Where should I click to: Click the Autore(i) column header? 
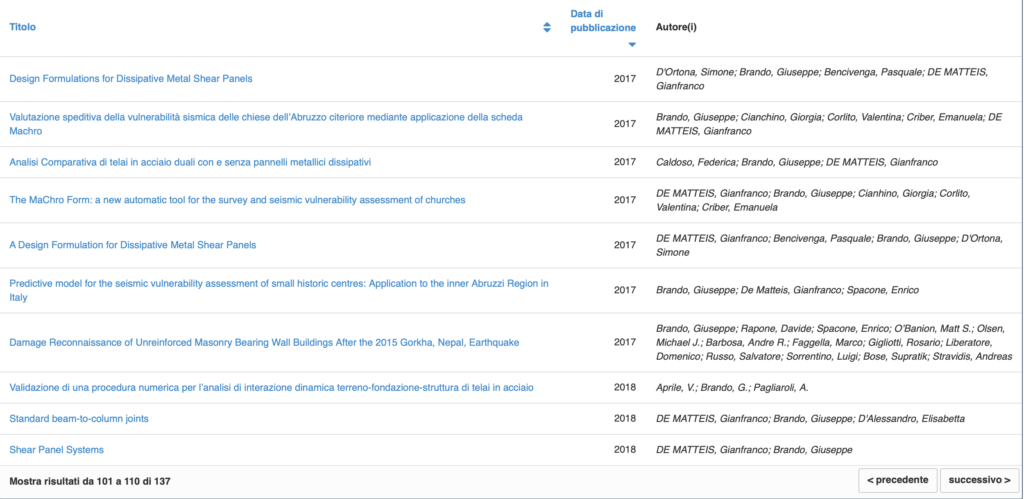[677, 27]
